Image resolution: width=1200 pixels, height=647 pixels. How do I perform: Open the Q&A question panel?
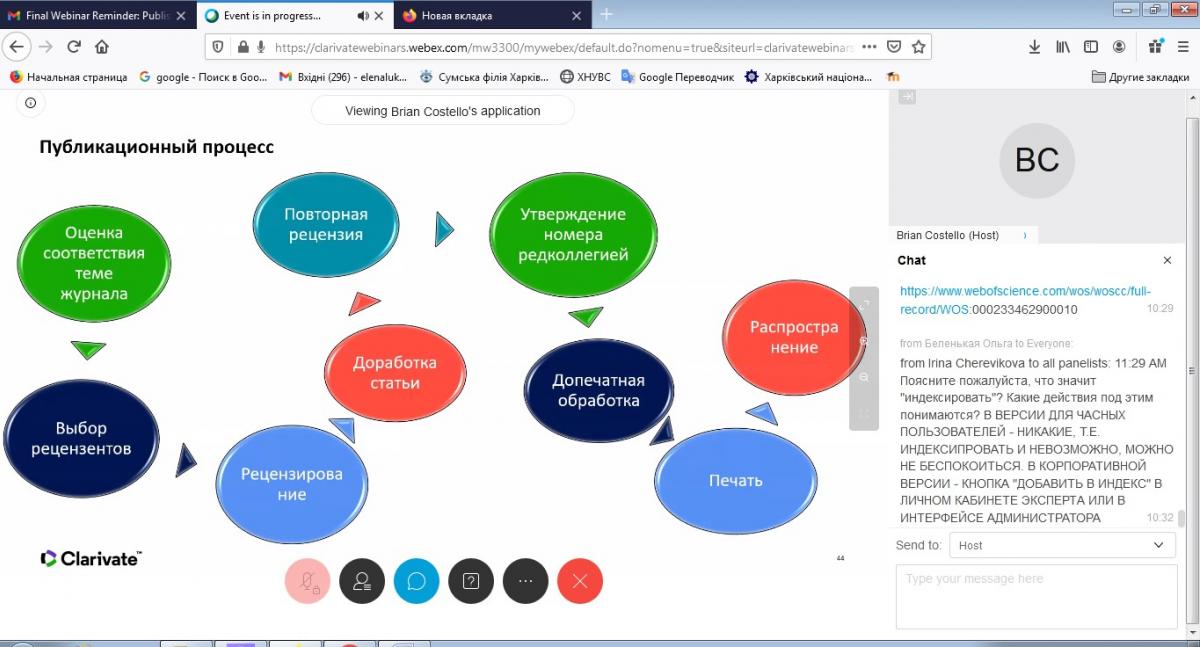pyautogui.click(x=471, y=581)
